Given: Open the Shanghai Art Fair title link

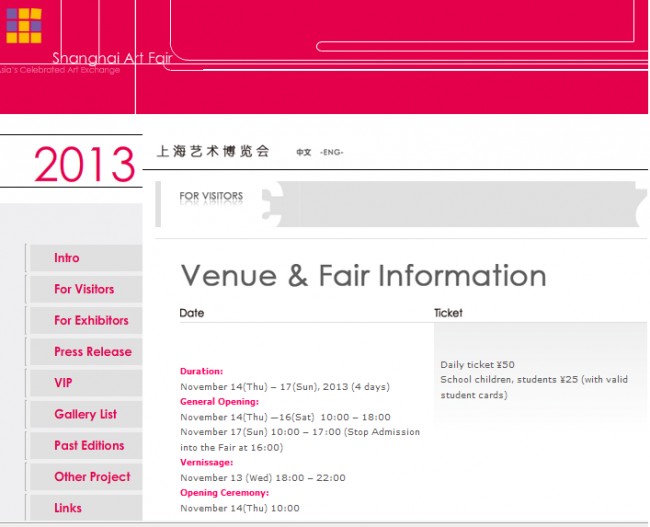Looking at the screenshot, I should pyautogui.click(x=112, y=58).
